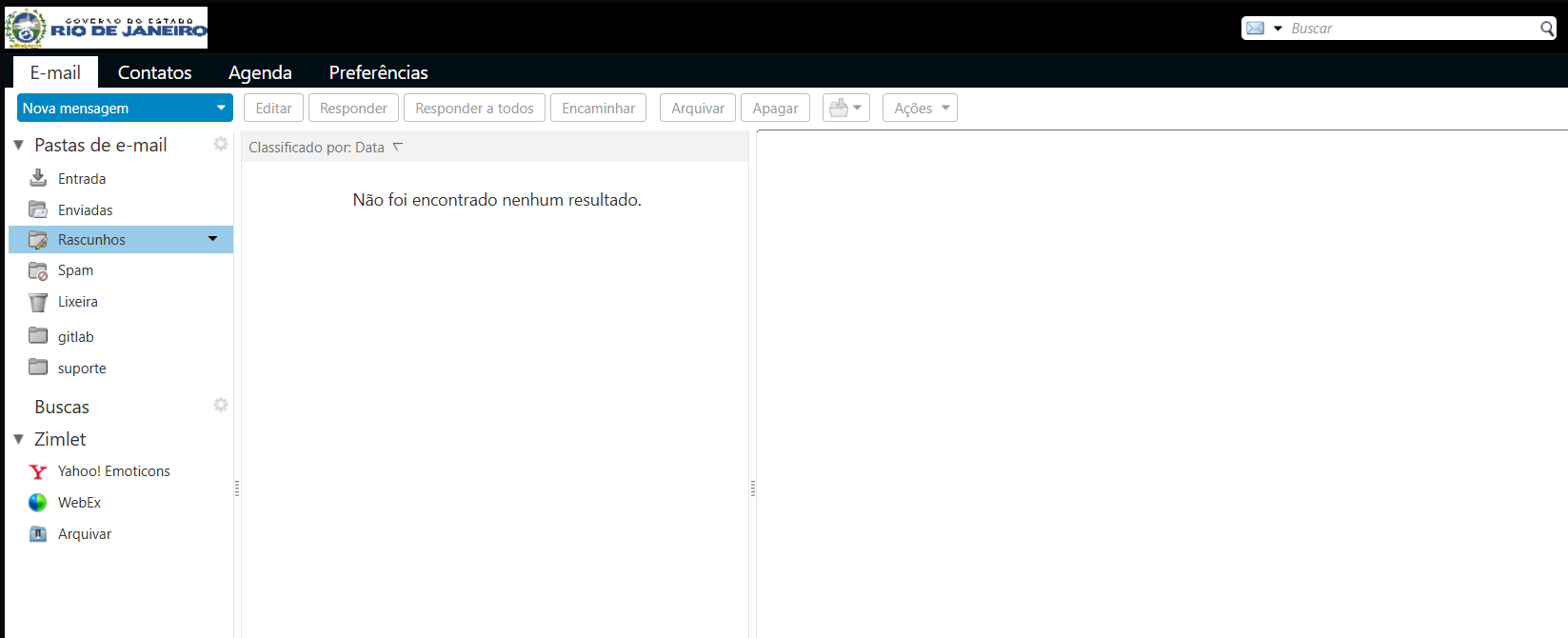Open the Lixeira trash icon
Viewport: 1568px width, 638px height.
(x=38, y=302)
